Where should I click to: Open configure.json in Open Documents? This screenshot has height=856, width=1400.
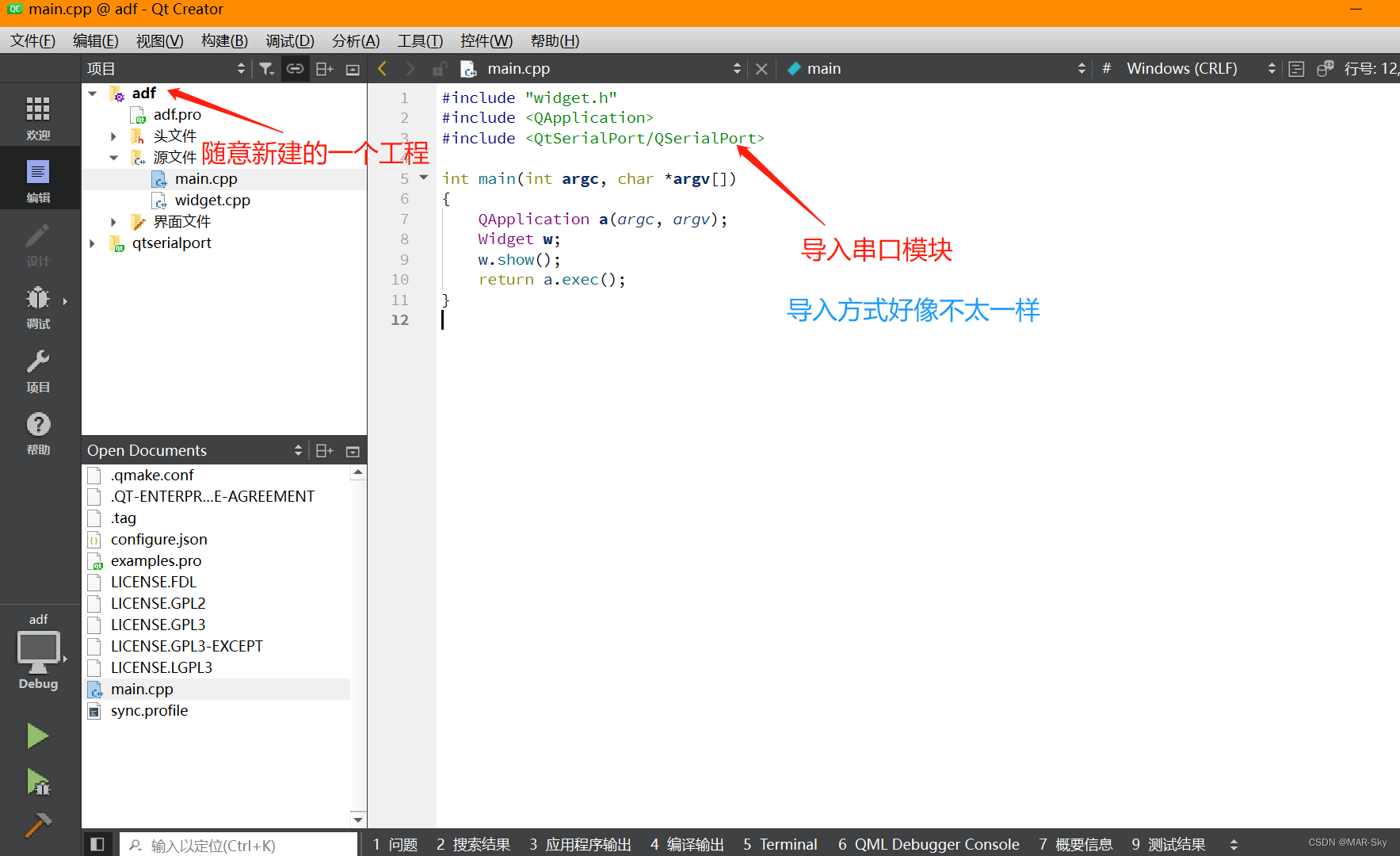tap(158, 540)
